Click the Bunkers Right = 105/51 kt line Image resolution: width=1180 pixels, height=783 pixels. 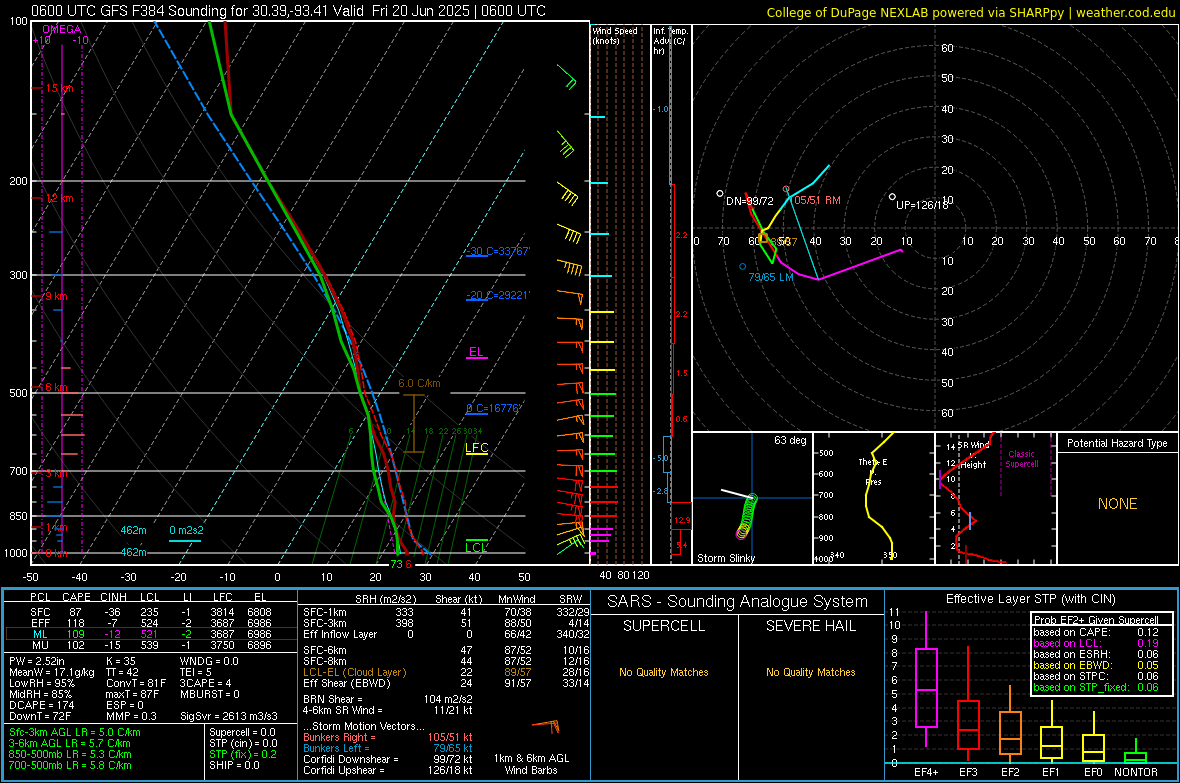388,737
